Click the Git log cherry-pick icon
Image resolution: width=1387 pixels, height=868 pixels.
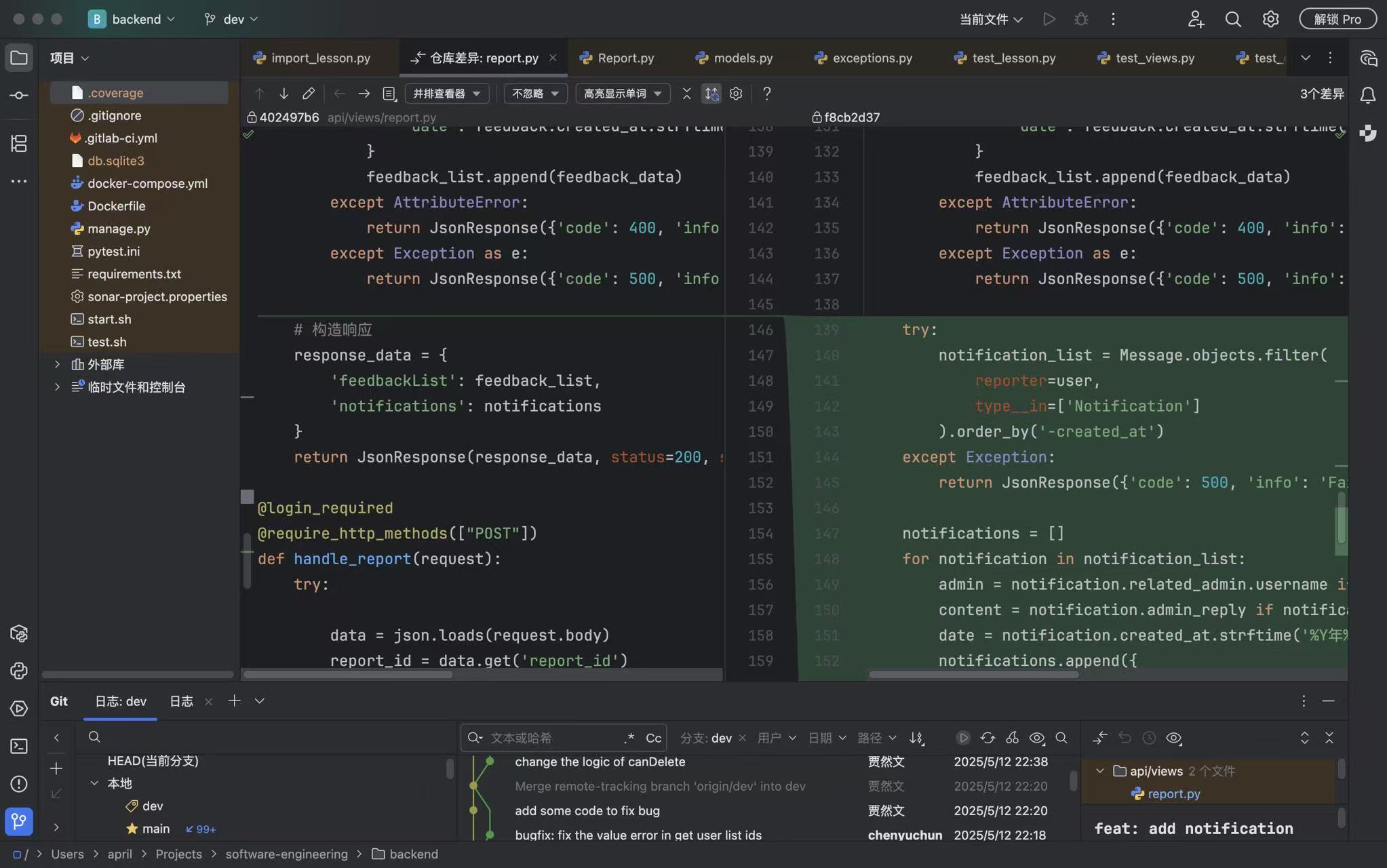point(1012,738)
